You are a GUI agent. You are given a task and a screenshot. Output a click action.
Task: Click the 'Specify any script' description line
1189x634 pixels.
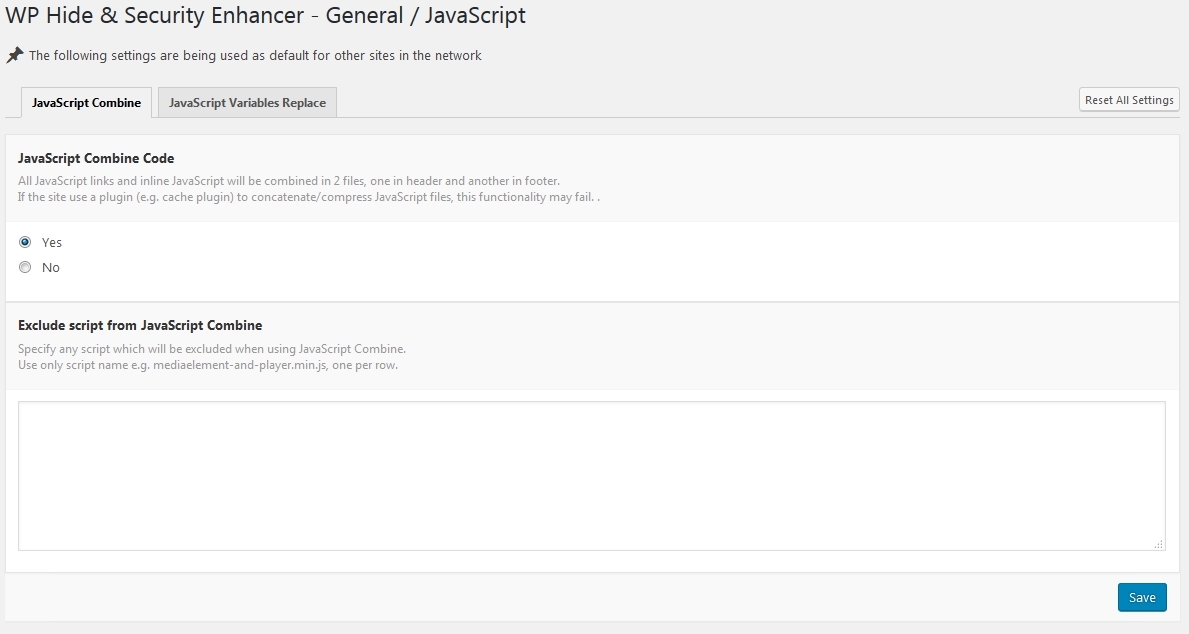coord(212,349)
